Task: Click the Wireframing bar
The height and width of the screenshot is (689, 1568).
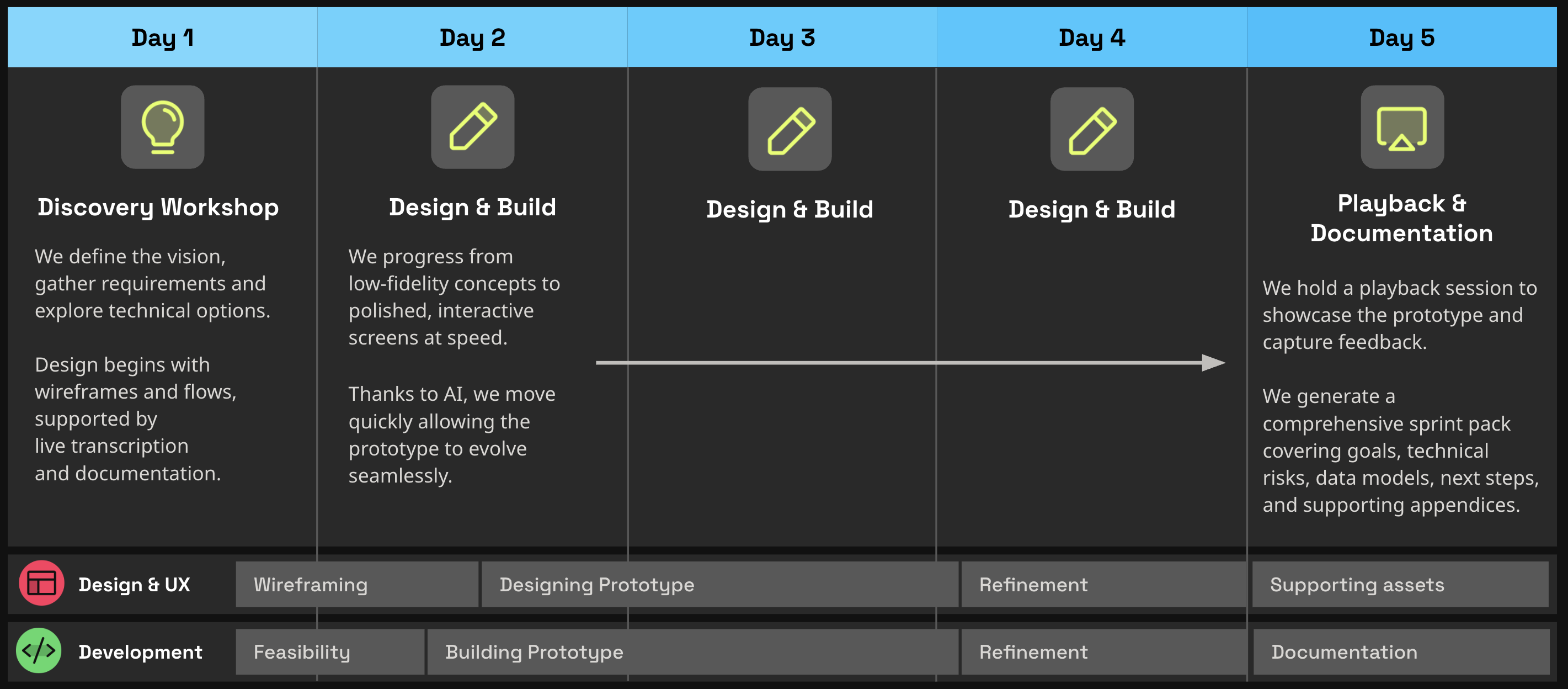Action: (x=357, y=584)
